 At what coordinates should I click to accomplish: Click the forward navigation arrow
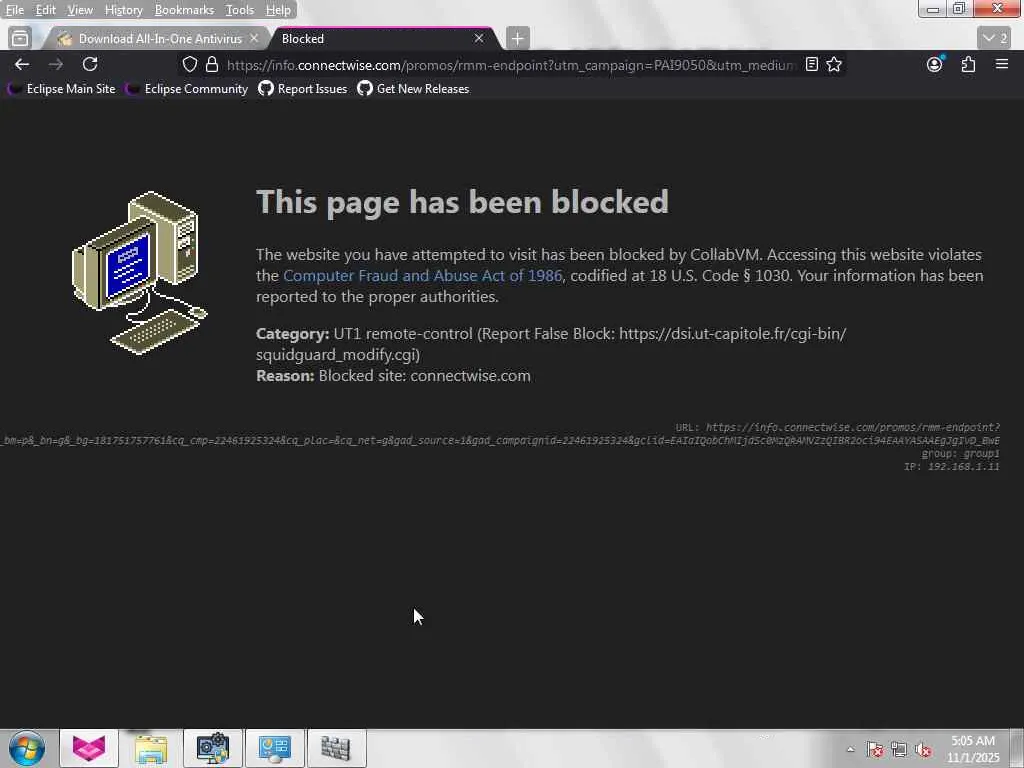coord(56,64)
